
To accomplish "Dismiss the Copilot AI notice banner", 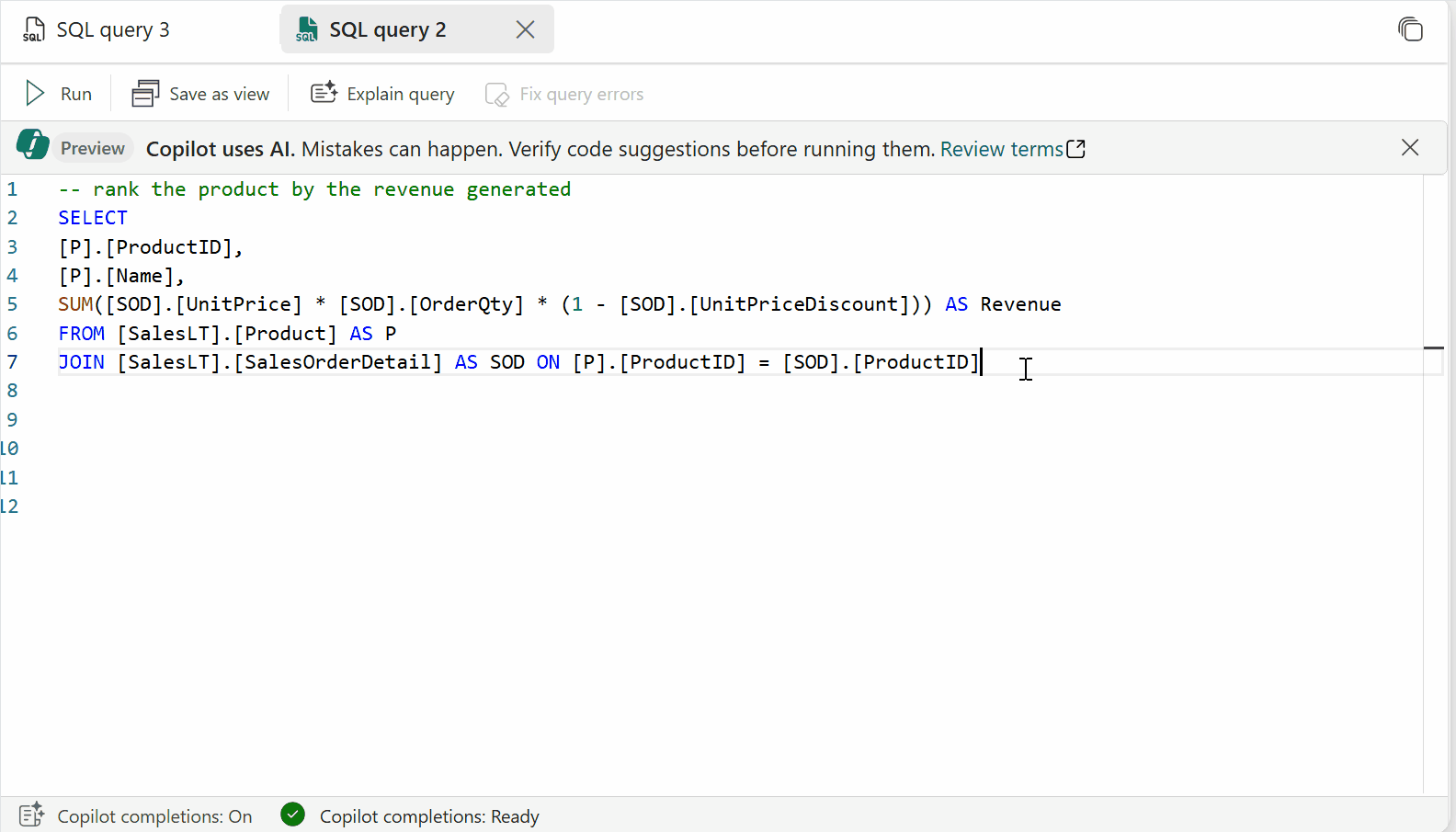I will [1410, 148].
